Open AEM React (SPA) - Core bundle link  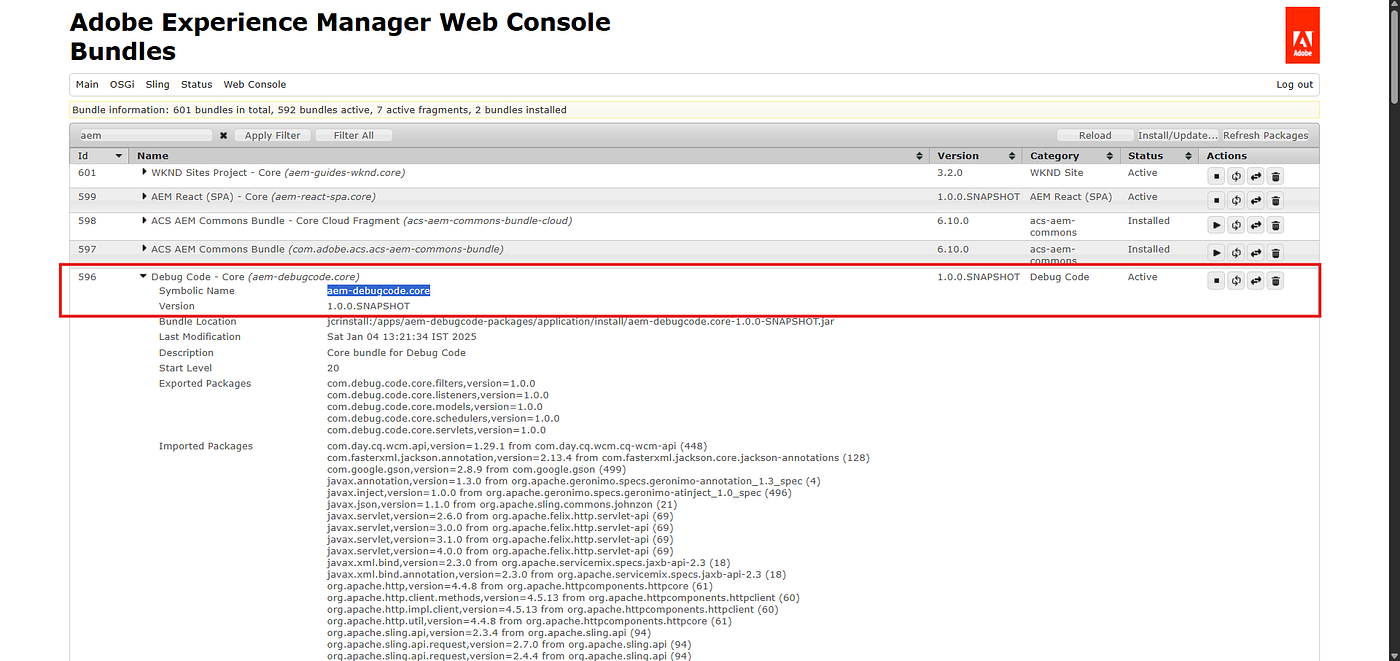point(263,197)
